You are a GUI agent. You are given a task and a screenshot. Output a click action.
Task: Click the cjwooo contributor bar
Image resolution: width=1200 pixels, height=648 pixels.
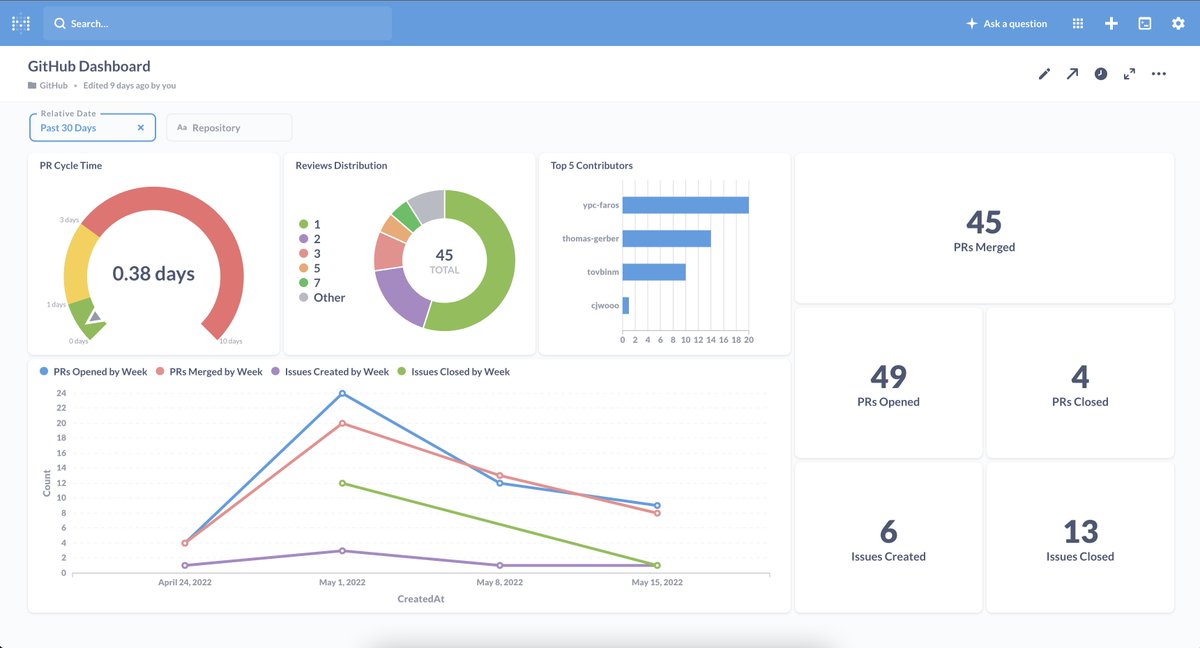coord(626,305)
